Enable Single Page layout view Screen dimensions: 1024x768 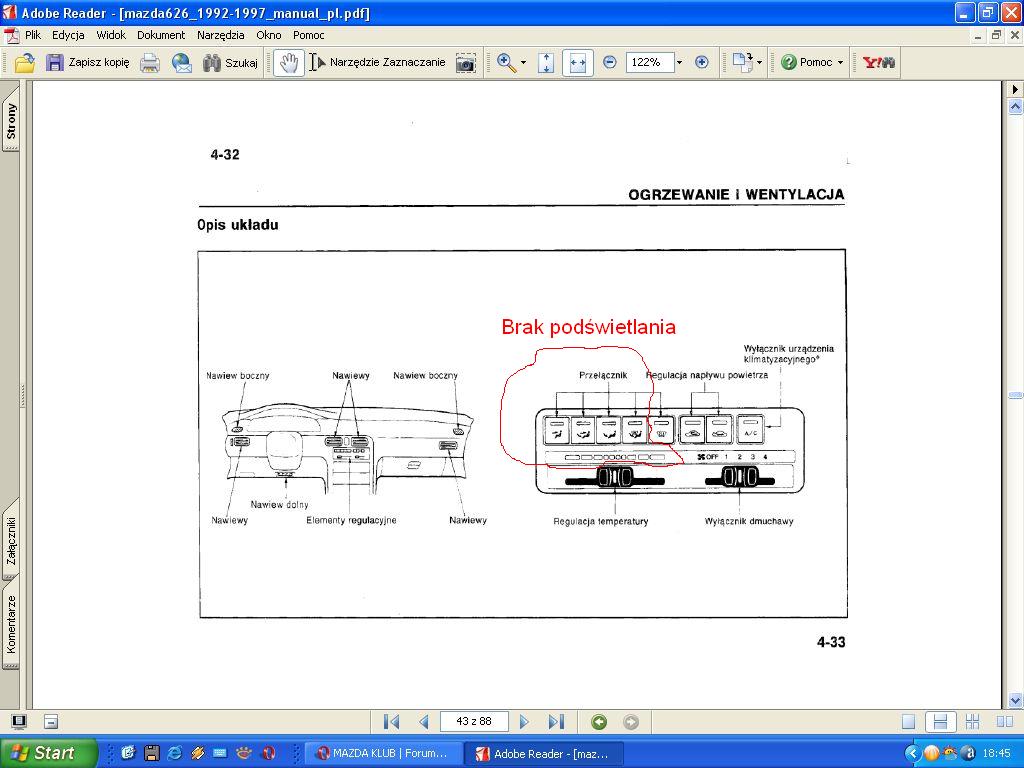point(908,722)
